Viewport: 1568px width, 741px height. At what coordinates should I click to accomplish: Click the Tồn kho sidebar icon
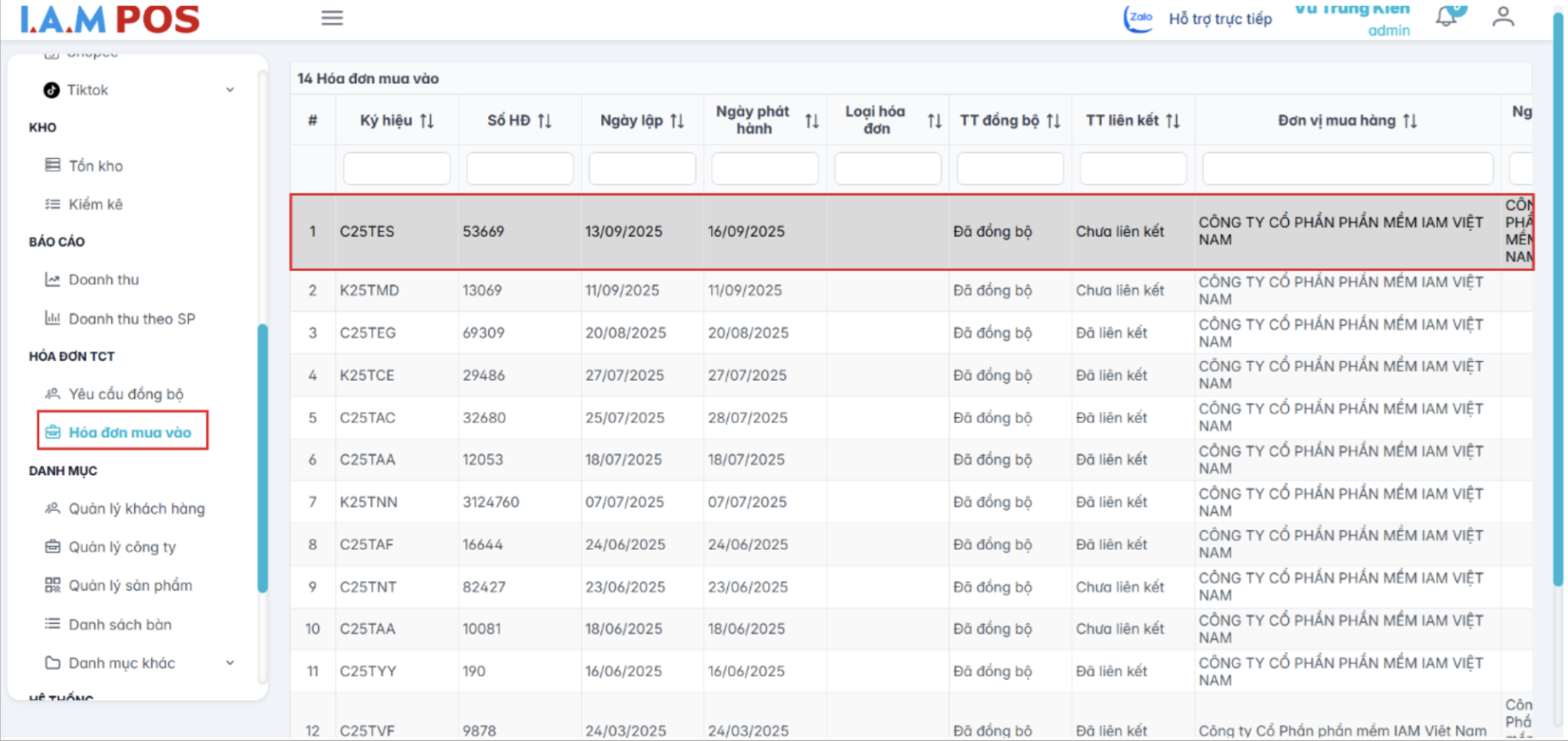click(53, 166)
